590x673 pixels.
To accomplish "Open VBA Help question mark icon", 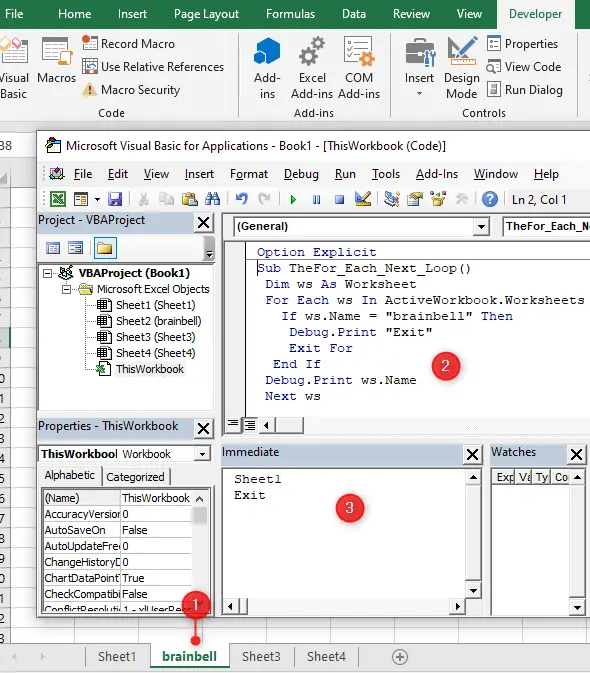I will 490,199.
